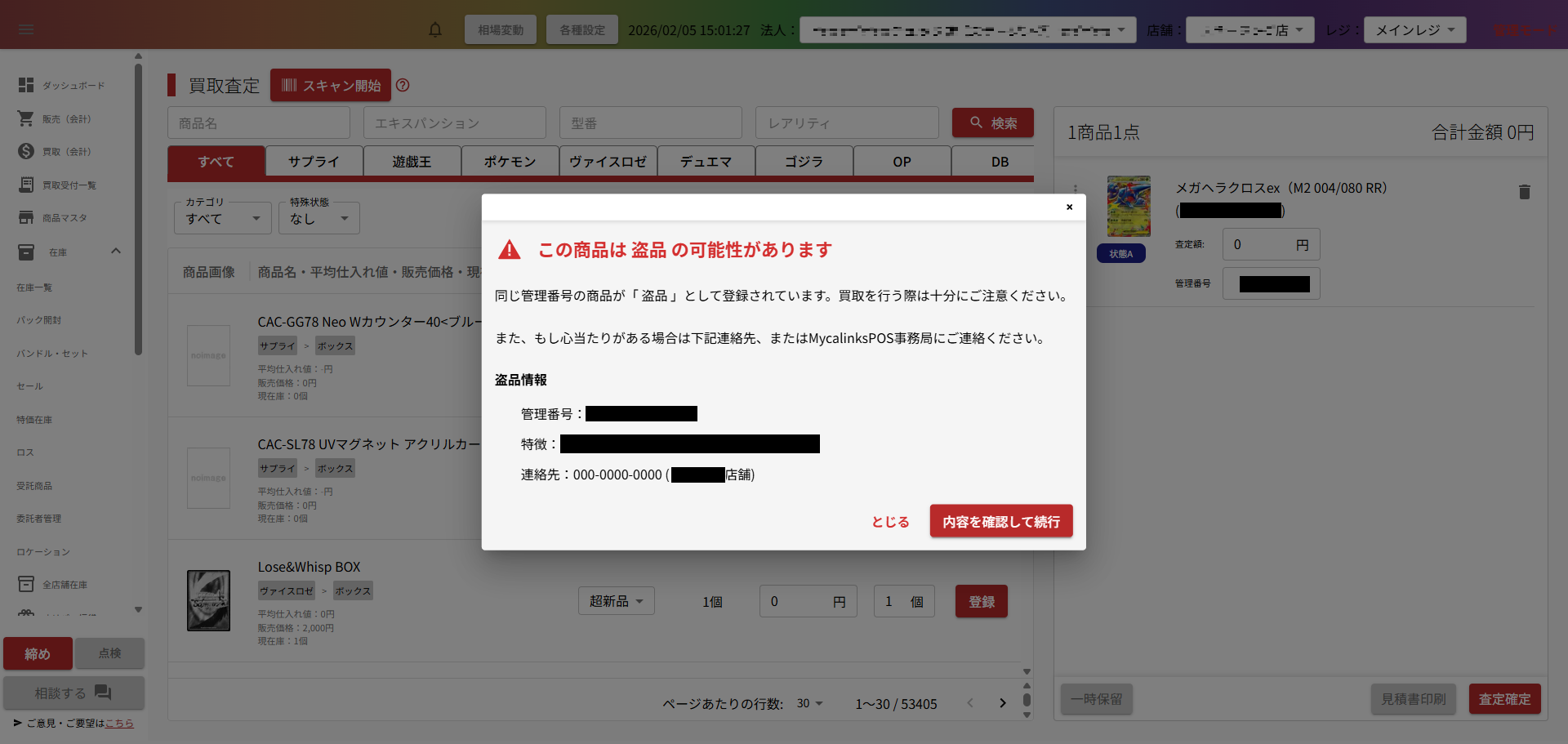Open the hamburger menu in header
Viewport: 1568px width, 744px height.
tap(26, 30)
